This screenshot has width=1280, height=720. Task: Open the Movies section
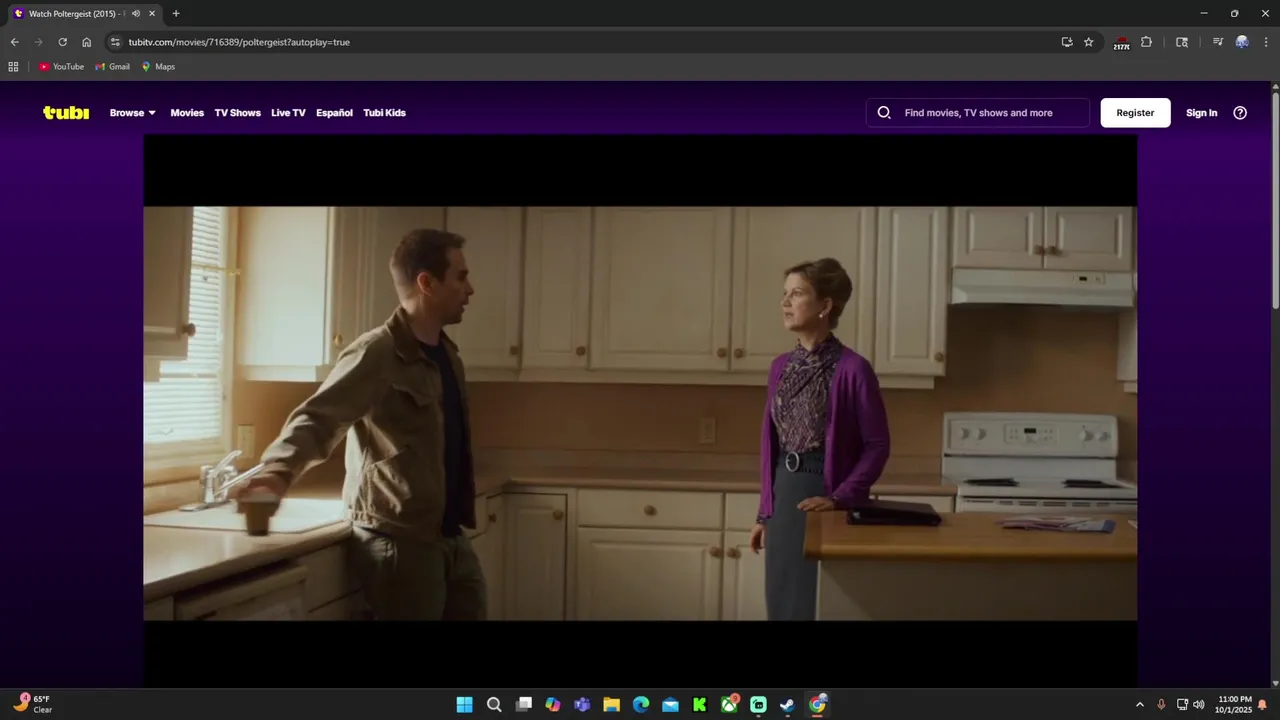(187, 113)
